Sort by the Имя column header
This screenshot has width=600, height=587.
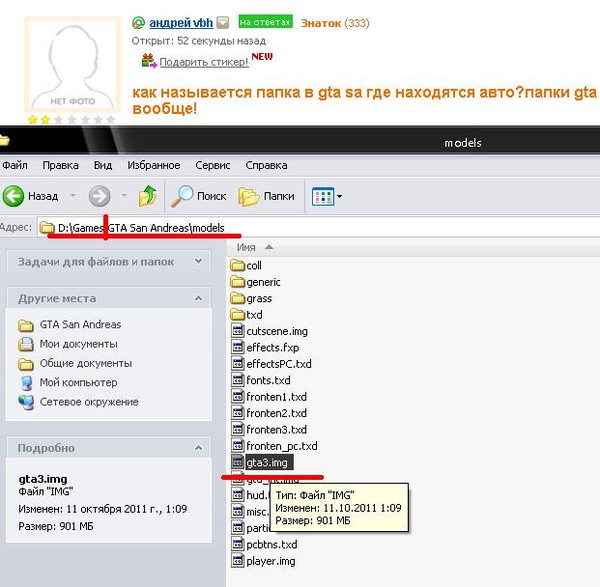pos(246,247)
